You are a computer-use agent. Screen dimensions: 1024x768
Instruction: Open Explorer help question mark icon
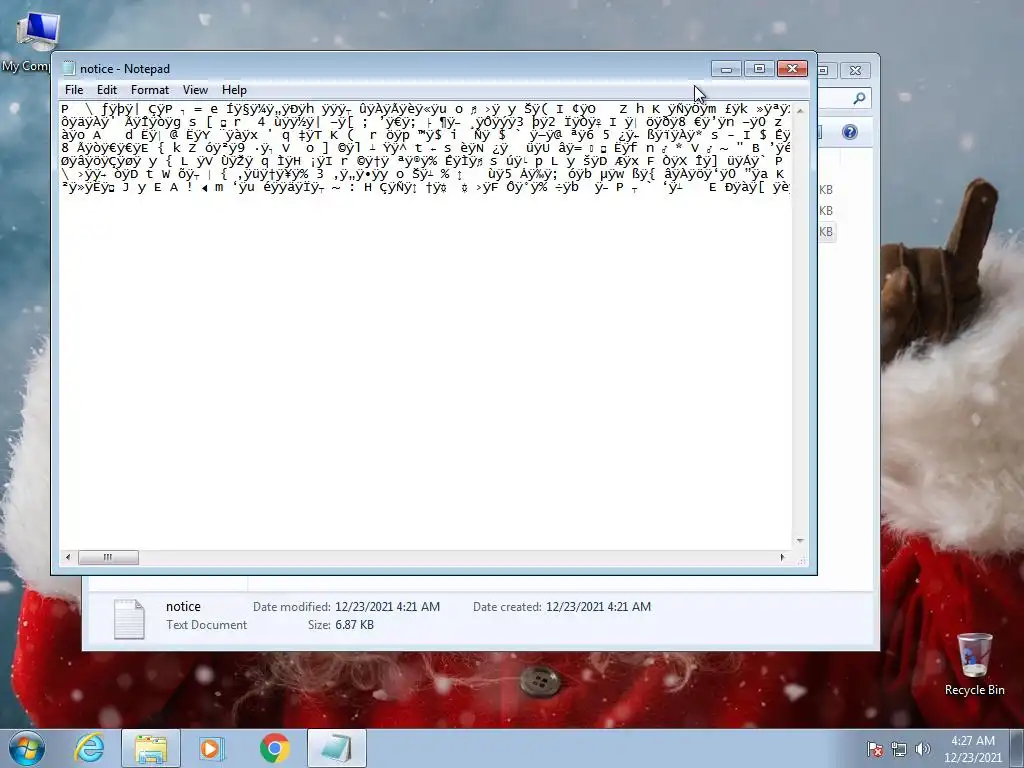850,133
